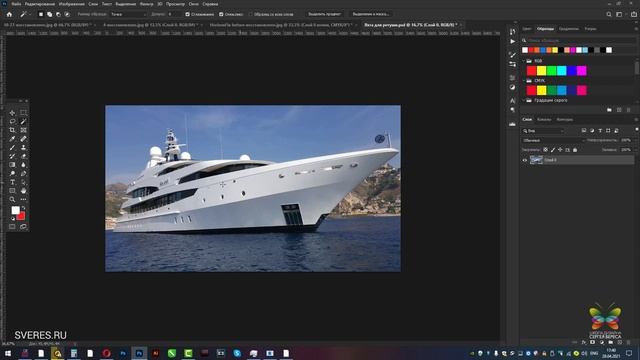Select Subtract from Selection mode
The width and height of the screenshot is (640, 360).
[x=58, y=14]
